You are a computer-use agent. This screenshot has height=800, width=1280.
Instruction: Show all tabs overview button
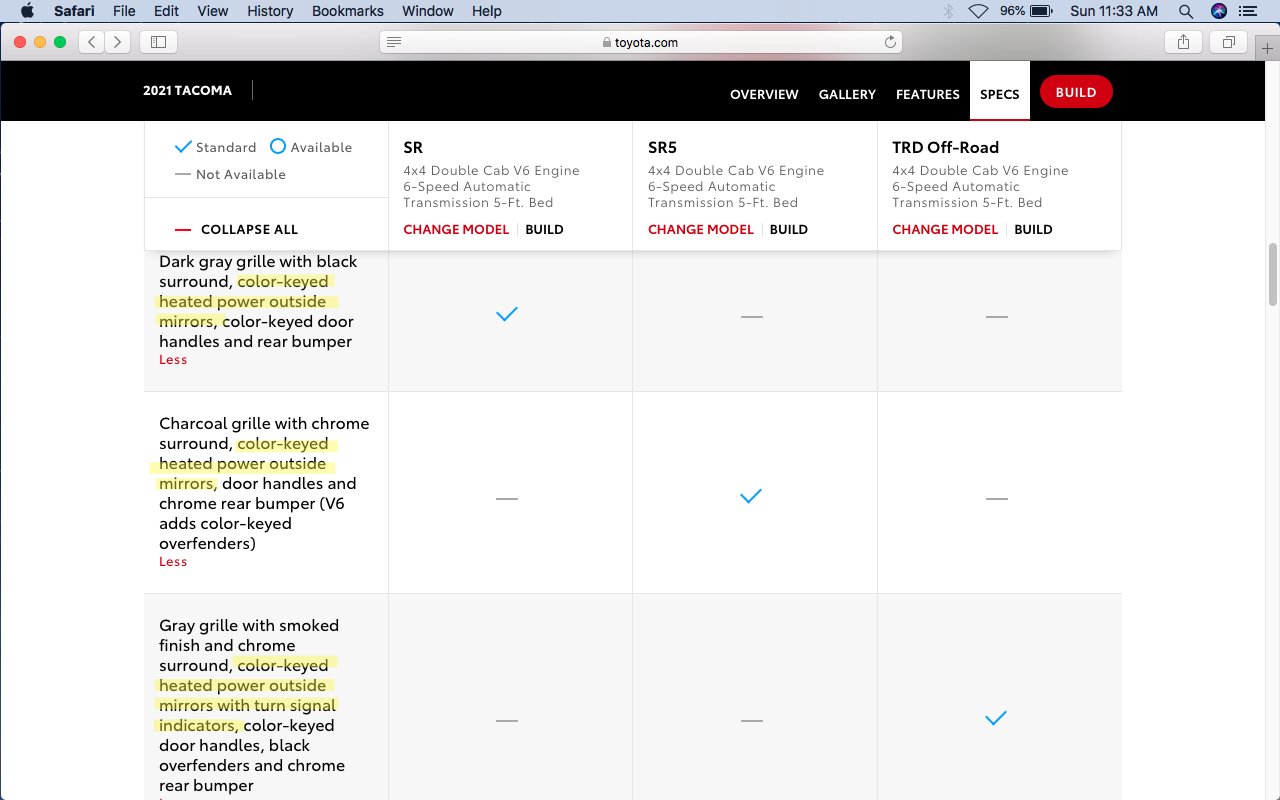(x=1227, y=42)
